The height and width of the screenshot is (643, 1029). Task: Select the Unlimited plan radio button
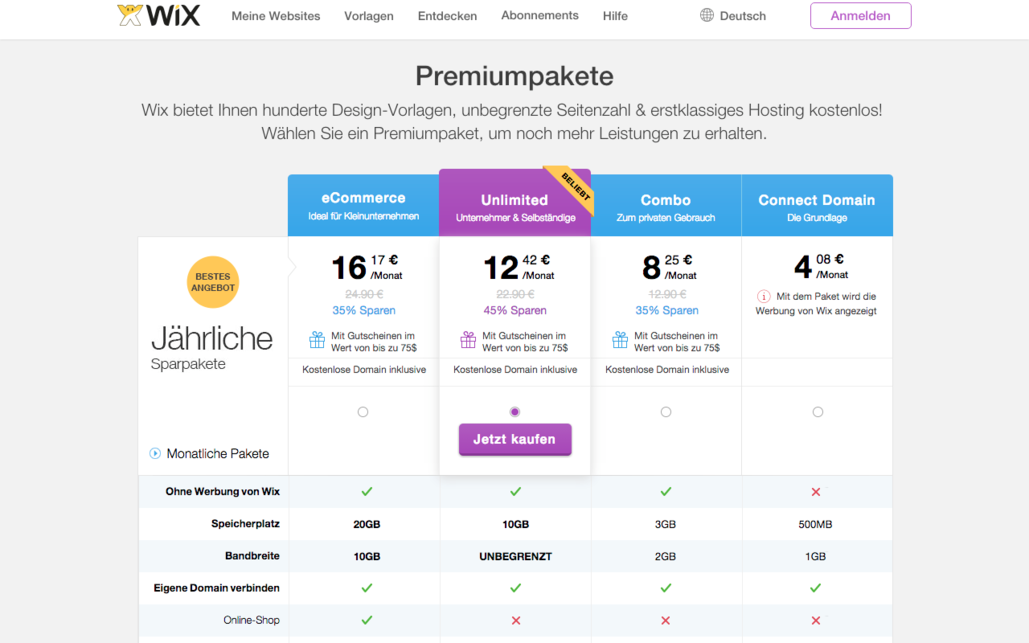(514, 412)
